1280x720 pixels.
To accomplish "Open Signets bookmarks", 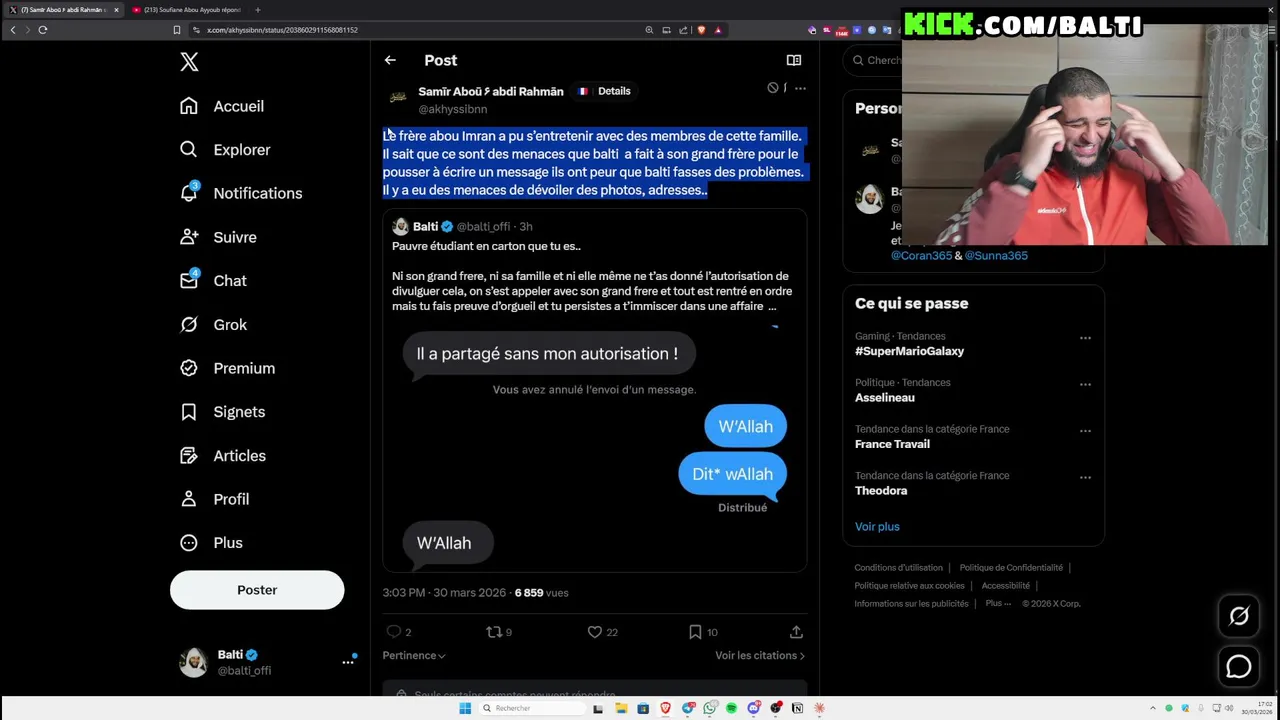I will [222, 412].
